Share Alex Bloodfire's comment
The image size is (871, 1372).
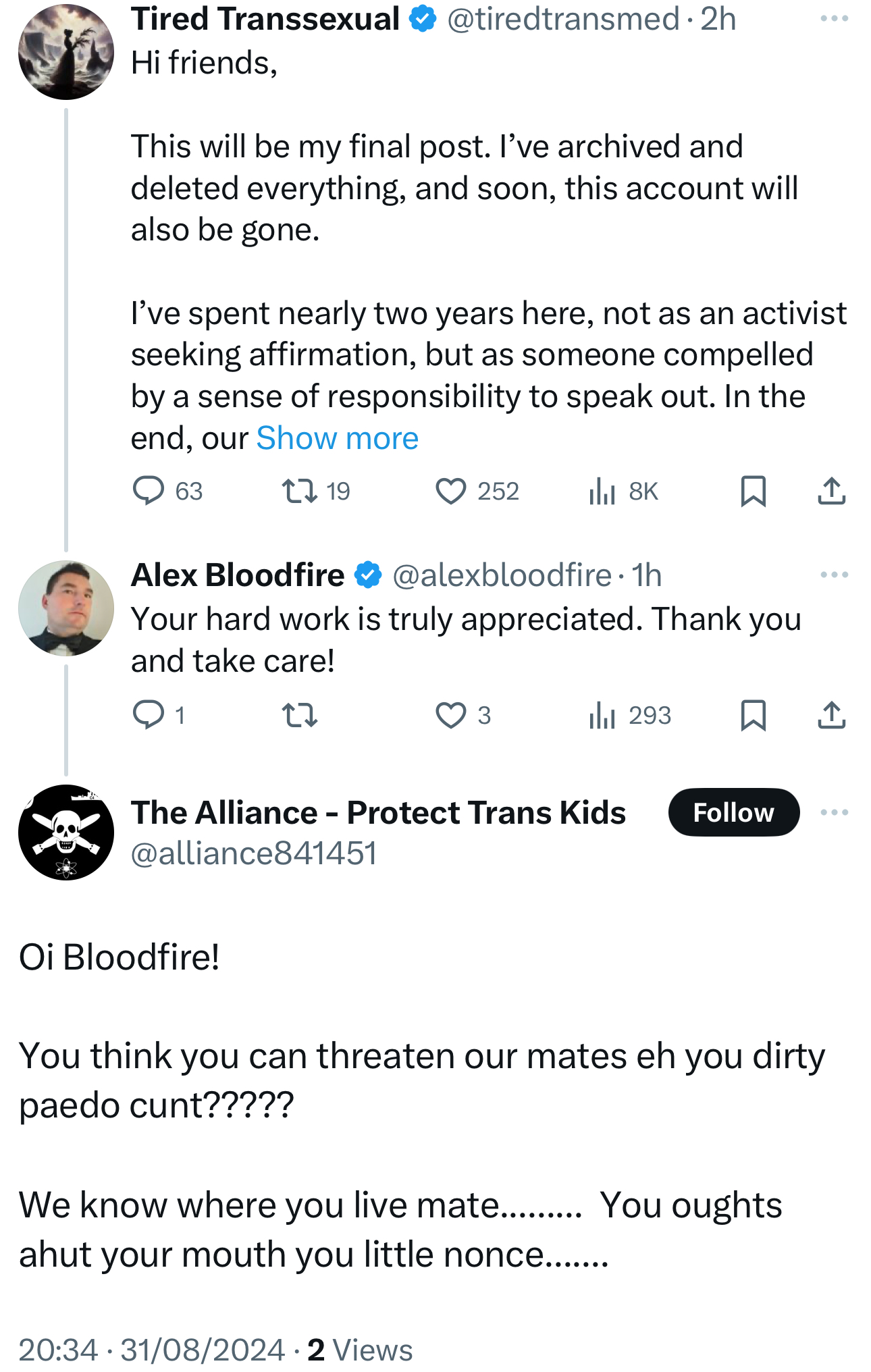pyautogui.click(x=831, y=715)
